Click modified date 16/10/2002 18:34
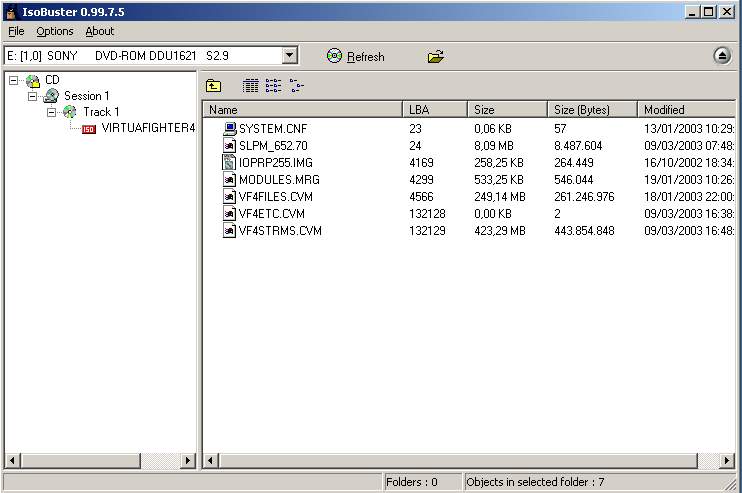The height and width of the screenshot is (493, 742). pyautogui.click(x=689, y=163)
